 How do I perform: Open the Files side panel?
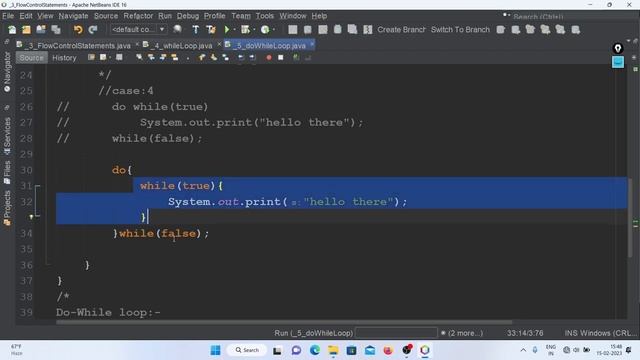click(x=7, y=172)
